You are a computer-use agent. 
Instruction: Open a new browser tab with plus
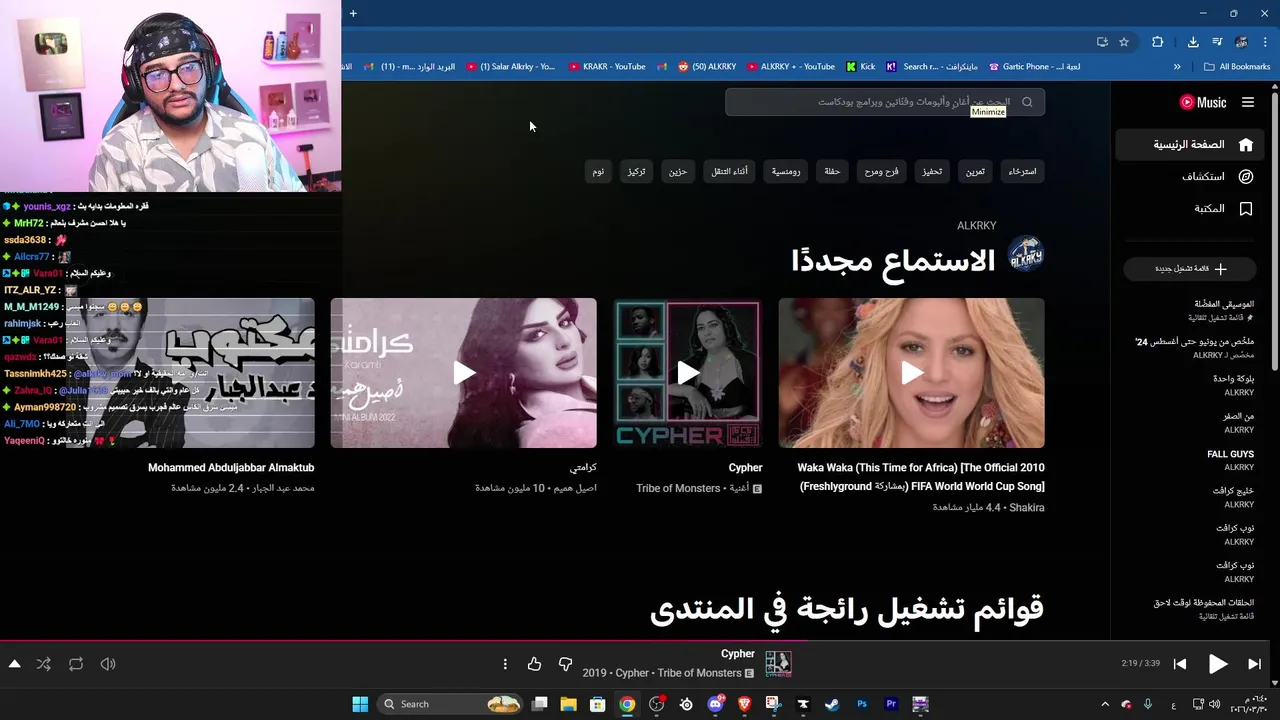tap(353, 13)
